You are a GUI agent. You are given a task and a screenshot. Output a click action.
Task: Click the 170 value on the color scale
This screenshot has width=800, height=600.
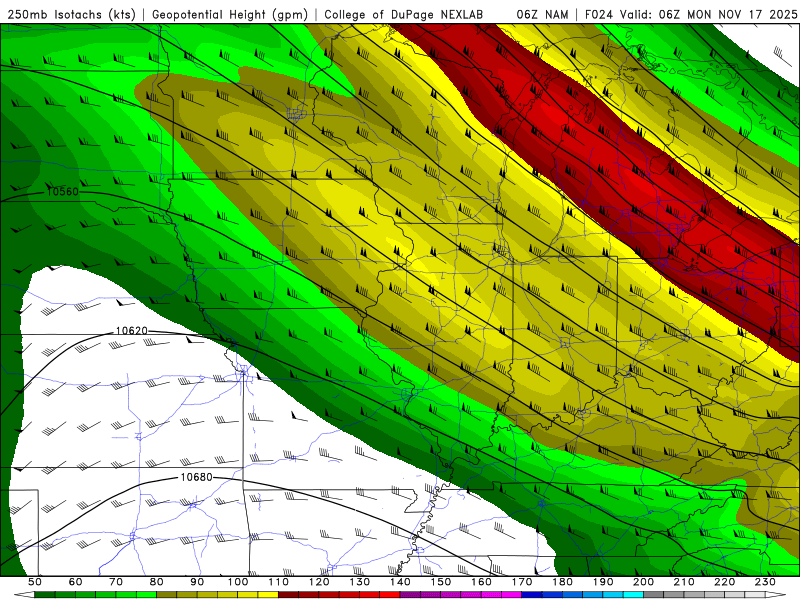[x=522, y=582]
